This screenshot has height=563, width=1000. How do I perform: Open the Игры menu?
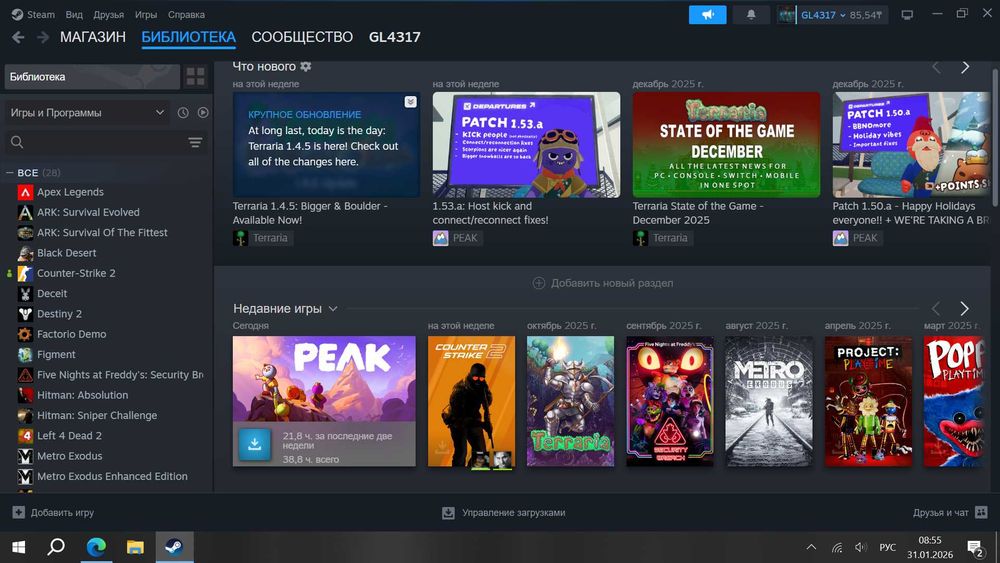pos(145,14)
